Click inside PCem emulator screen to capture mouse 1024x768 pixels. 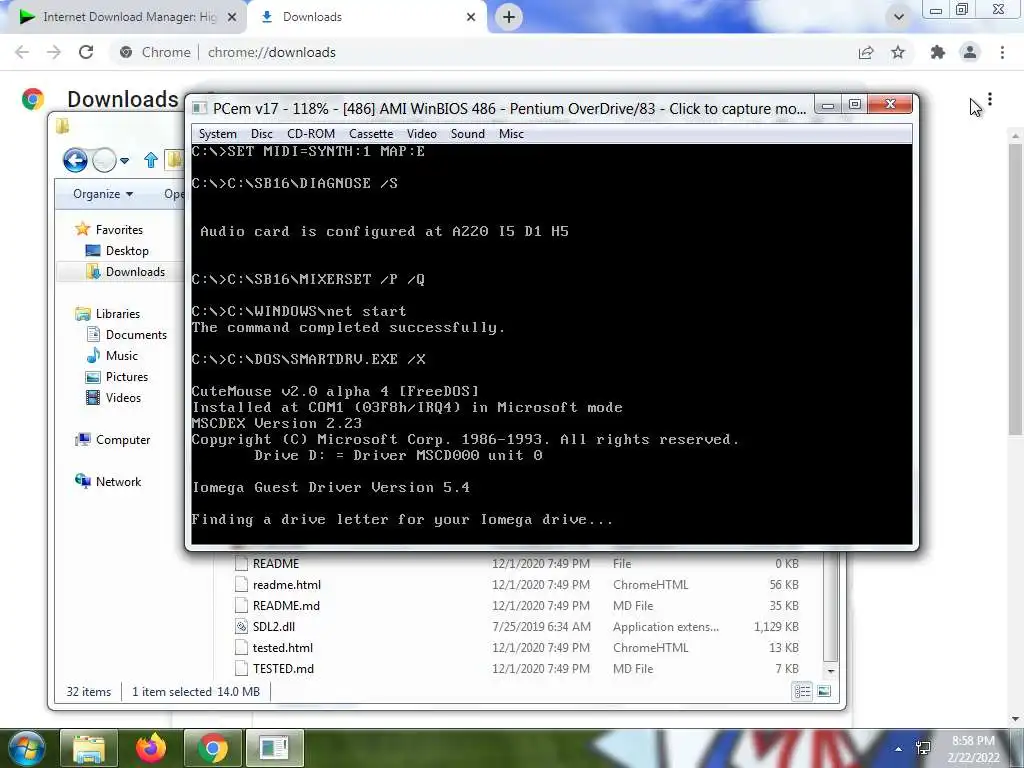pyautogui.click(x=552, y=343)
